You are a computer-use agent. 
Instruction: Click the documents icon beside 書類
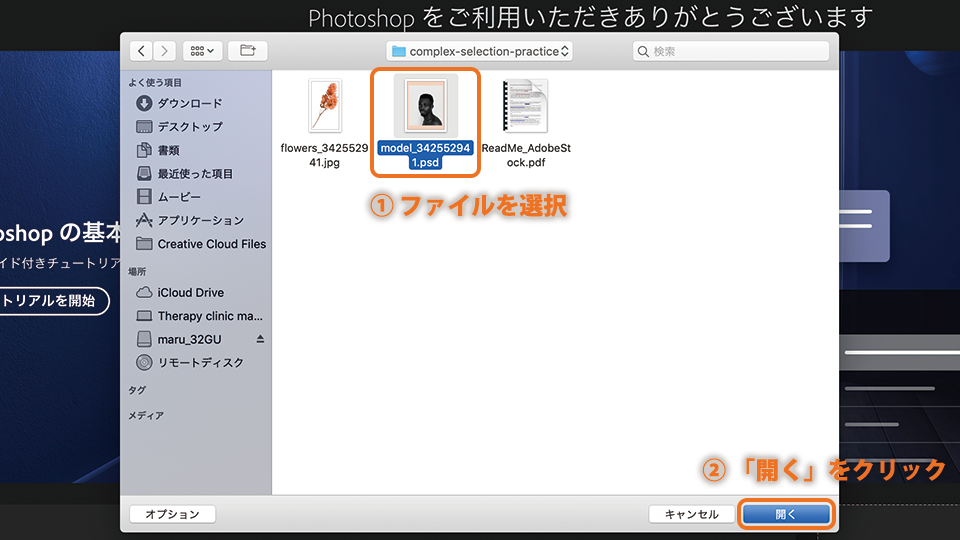pos(144,150)
